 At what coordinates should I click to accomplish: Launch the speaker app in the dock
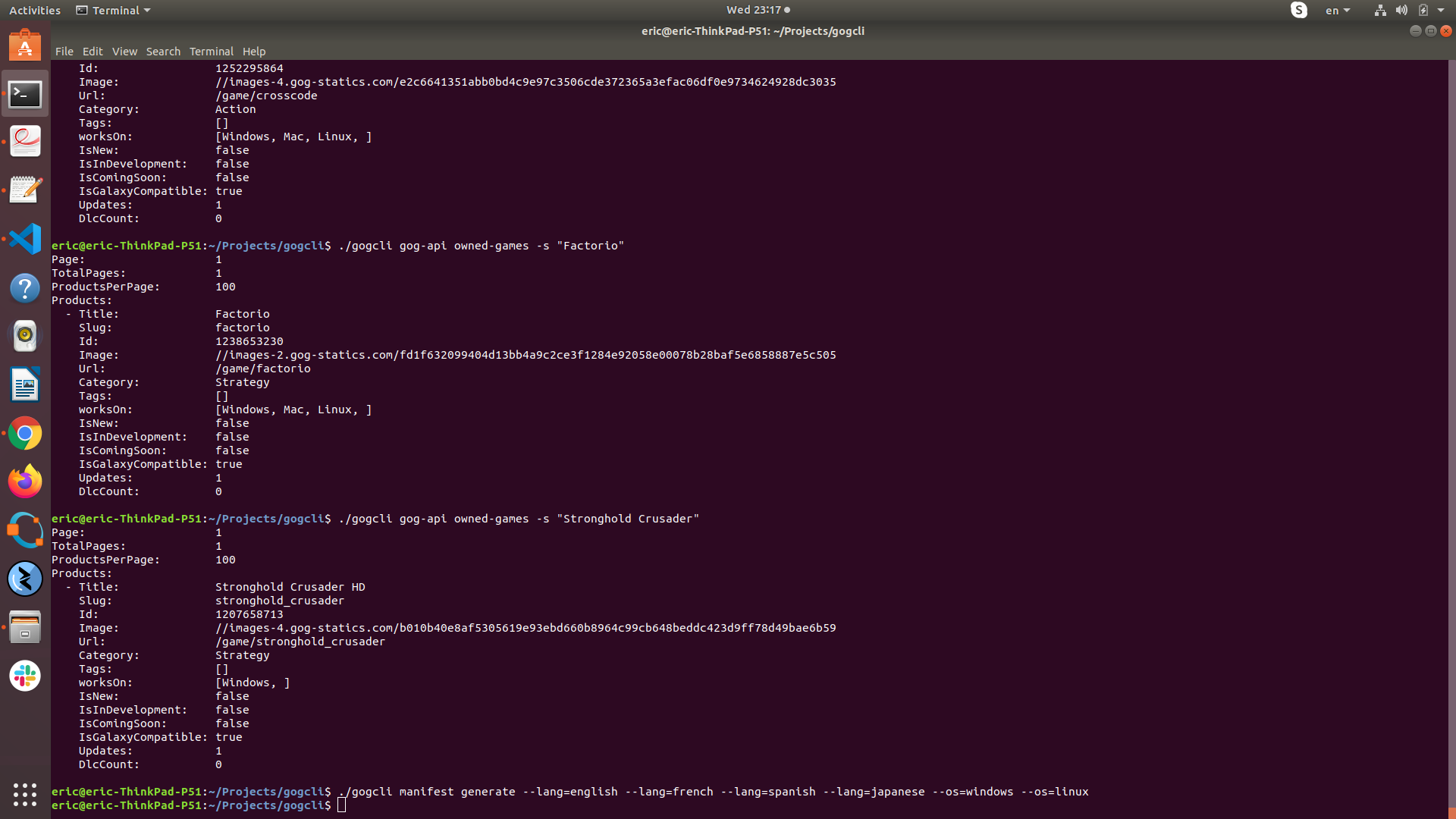coord(25,336)
